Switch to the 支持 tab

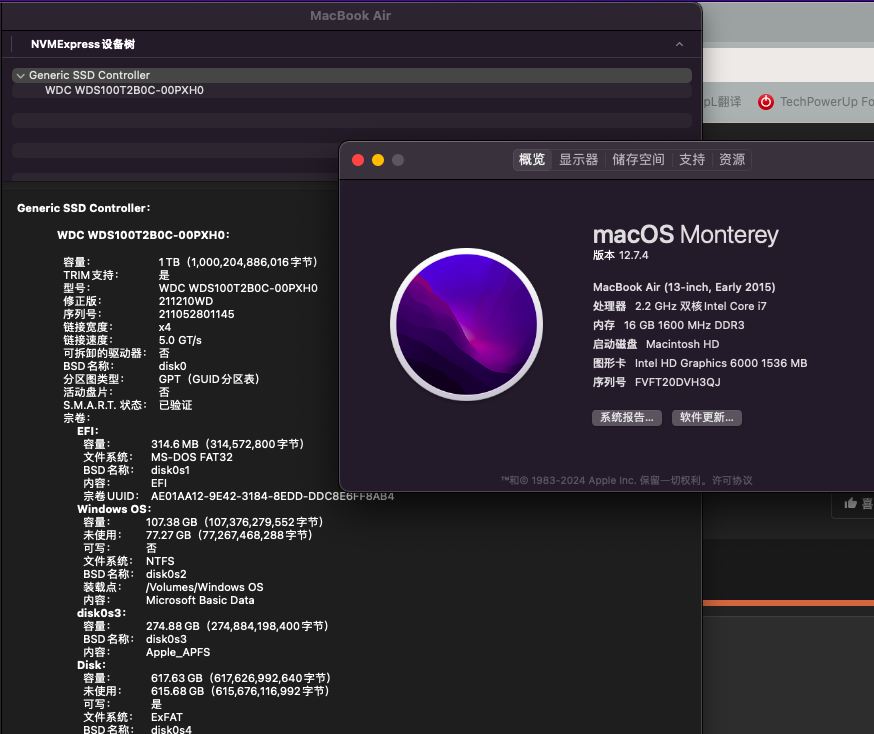[692, 160]
